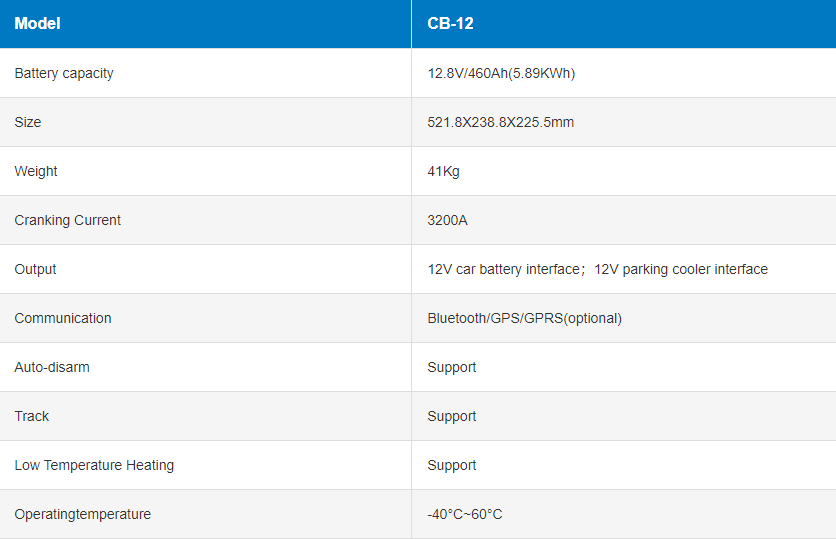Click the Communication row label
The height and width of the screenshot is (539, 836).
click(63, 318)
